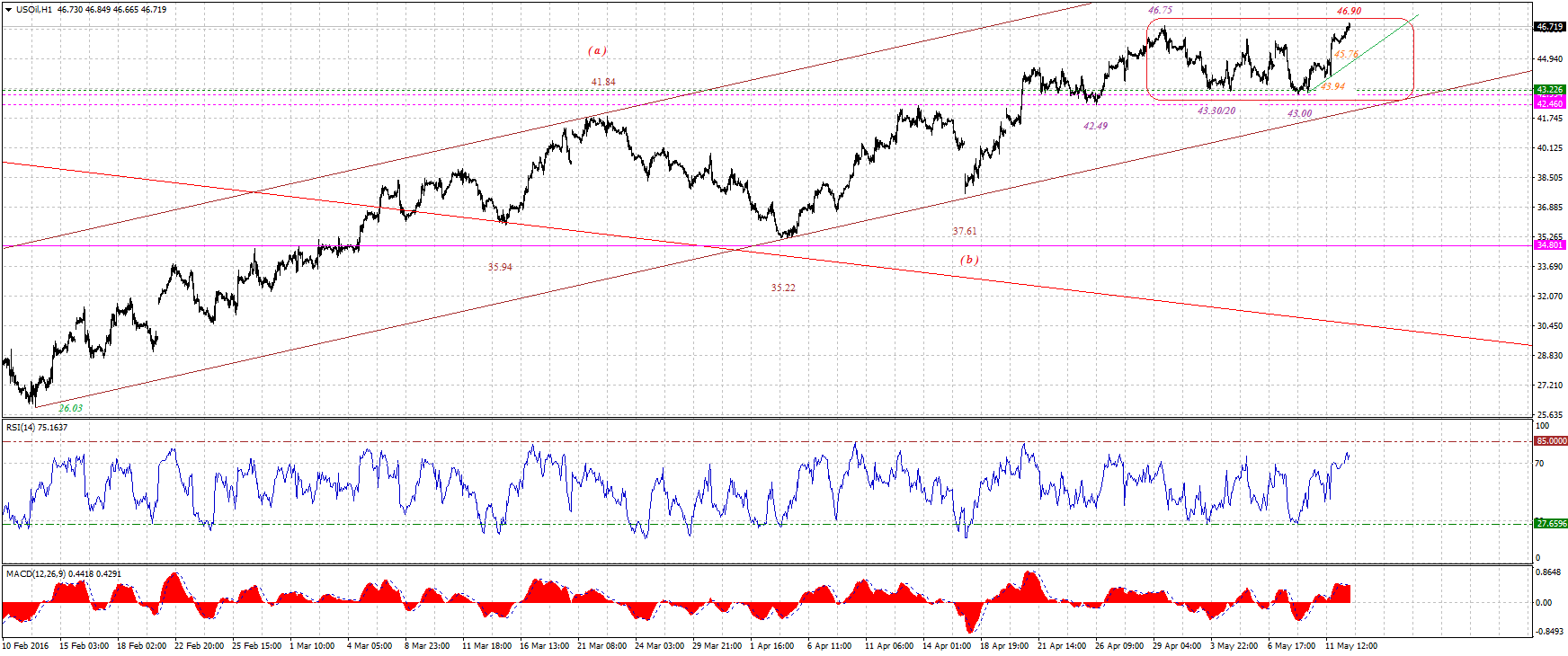Click the 32.070 price axis label
The width and height of the screenshot is (1568, 656).
tap(1549, 297)
